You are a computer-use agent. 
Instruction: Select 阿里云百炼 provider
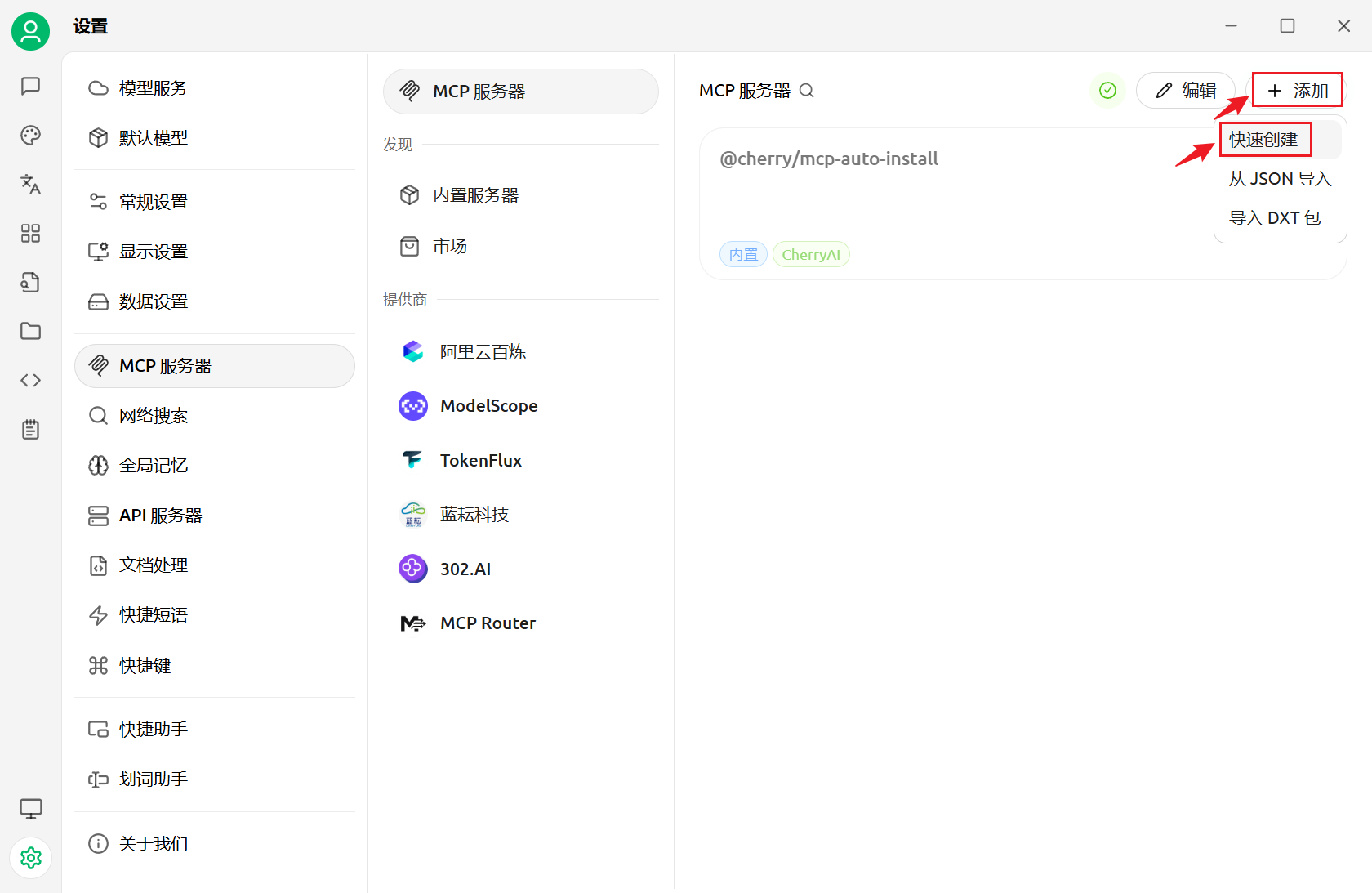point(521,352)
